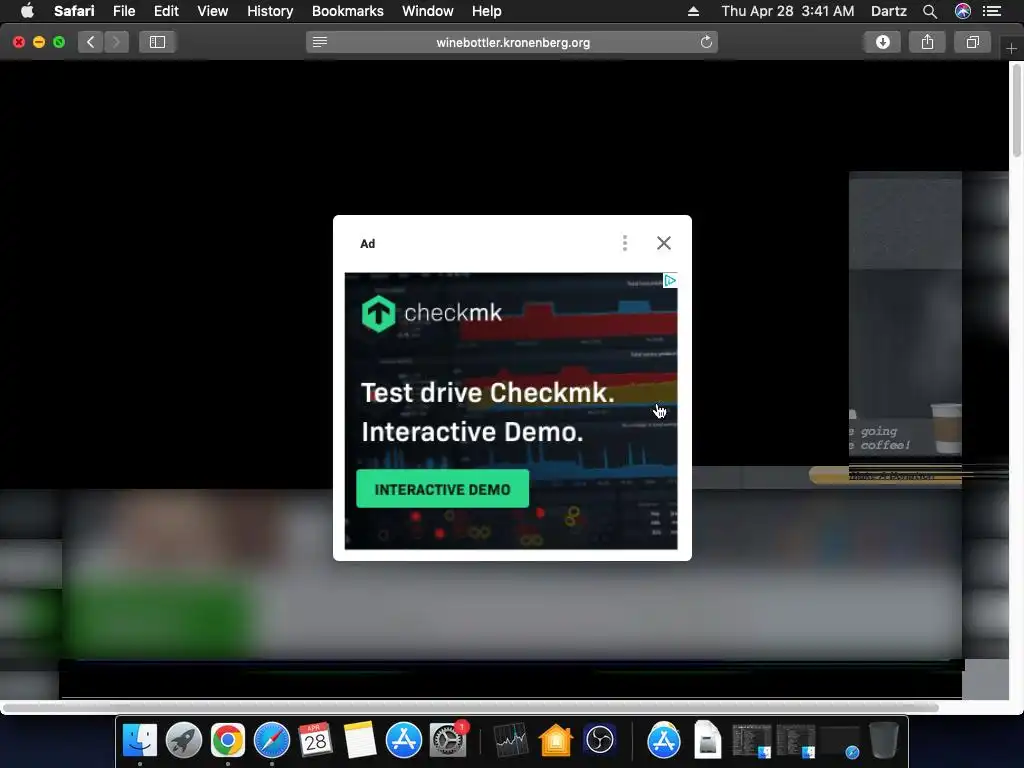Open the Share button in Safari
Screen dimensions: 1024x768
[x=927, y=42]
